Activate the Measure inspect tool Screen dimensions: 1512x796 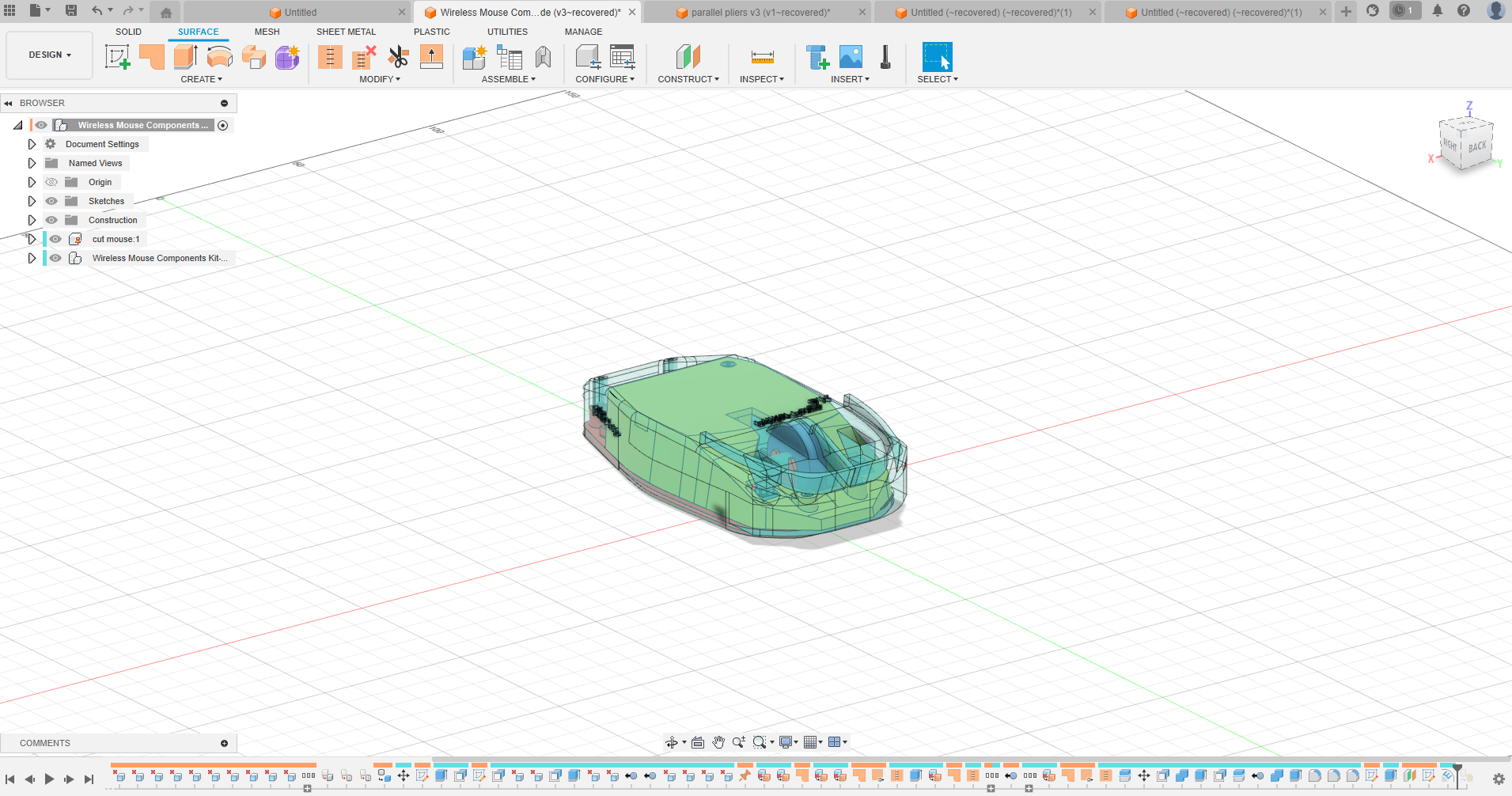pyautogui.click(x=762, y=57)
